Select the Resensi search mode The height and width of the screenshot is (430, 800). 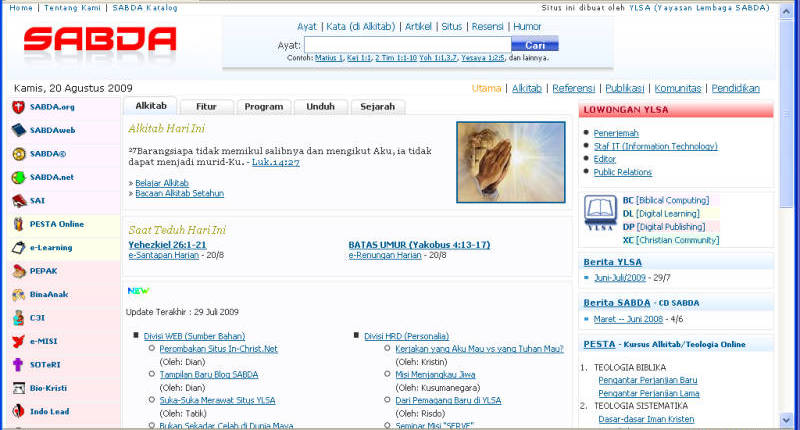click(487, 27)
